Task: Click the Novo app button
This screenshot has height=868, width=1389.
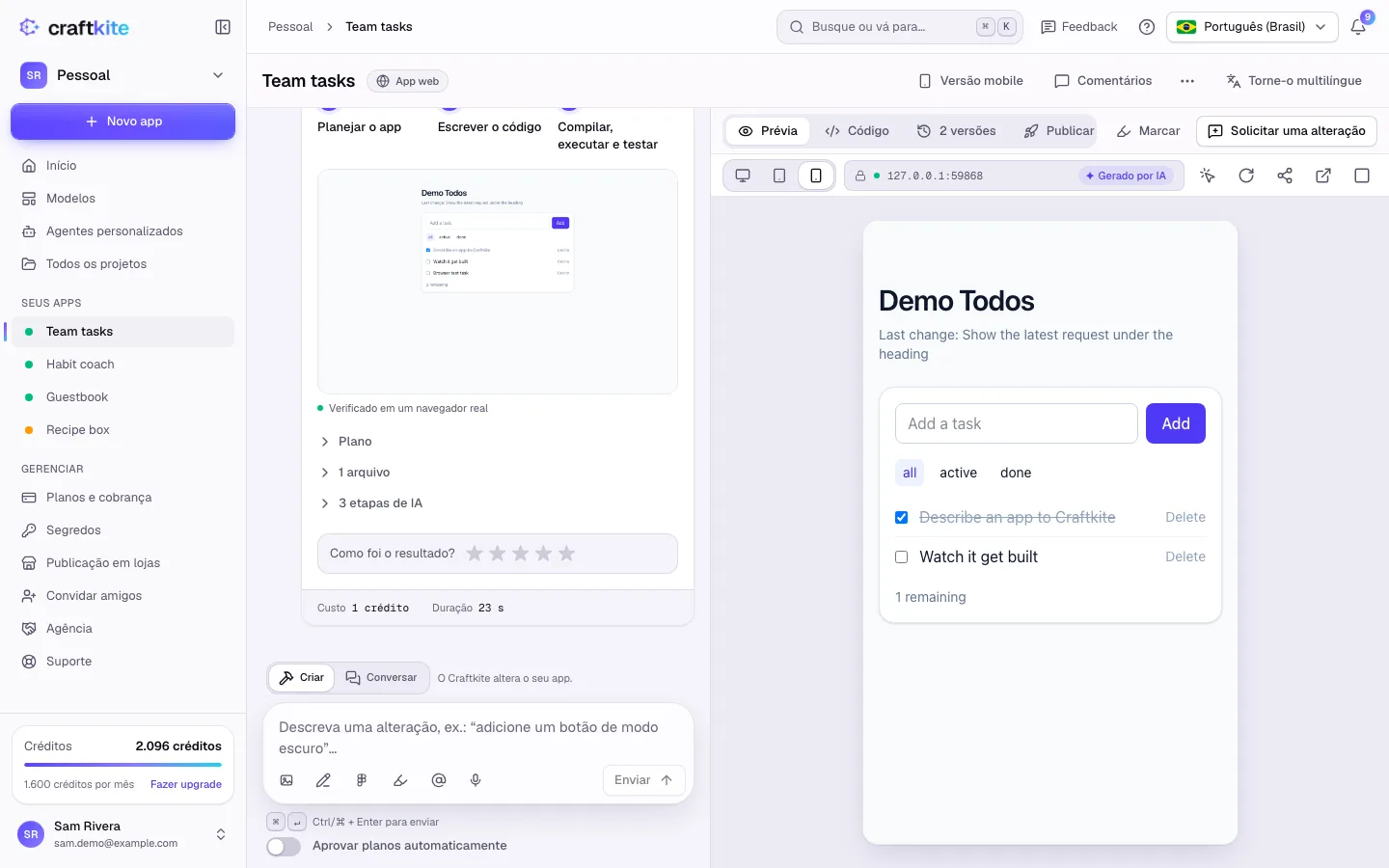Action: click(x=123, y=122)
